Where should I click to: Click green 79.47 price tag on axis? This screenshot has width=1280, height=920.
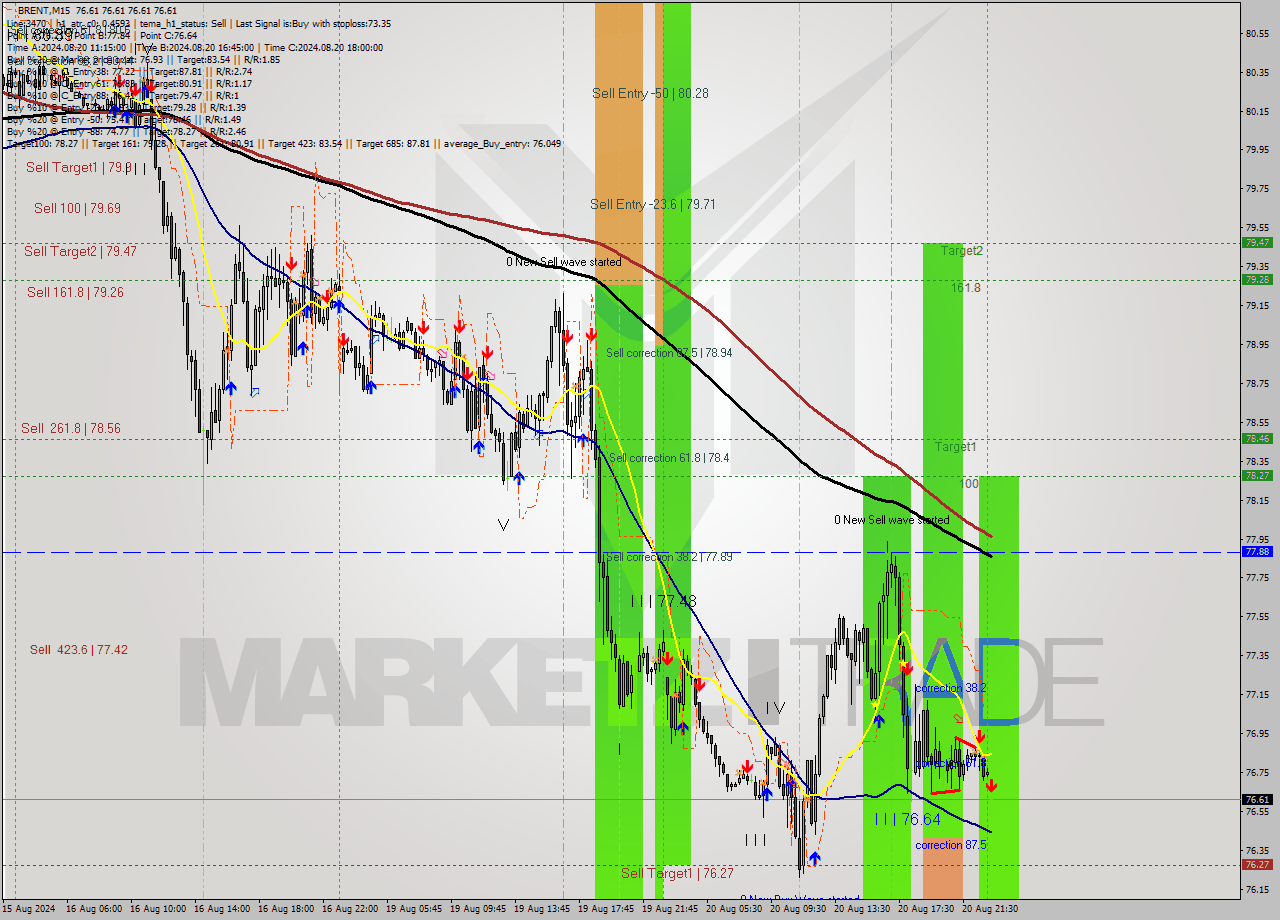(1257, 242)
